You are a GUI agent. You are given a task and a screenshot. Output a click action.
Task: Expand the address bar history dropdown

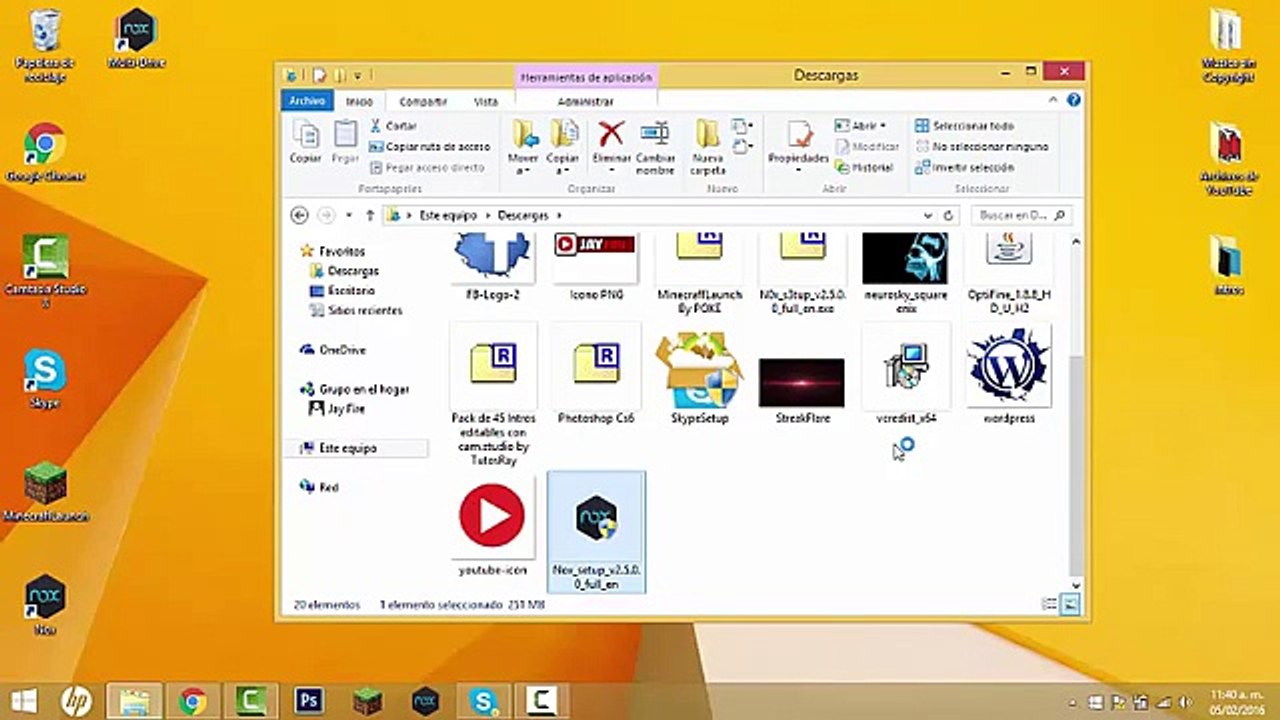[928, 215]
